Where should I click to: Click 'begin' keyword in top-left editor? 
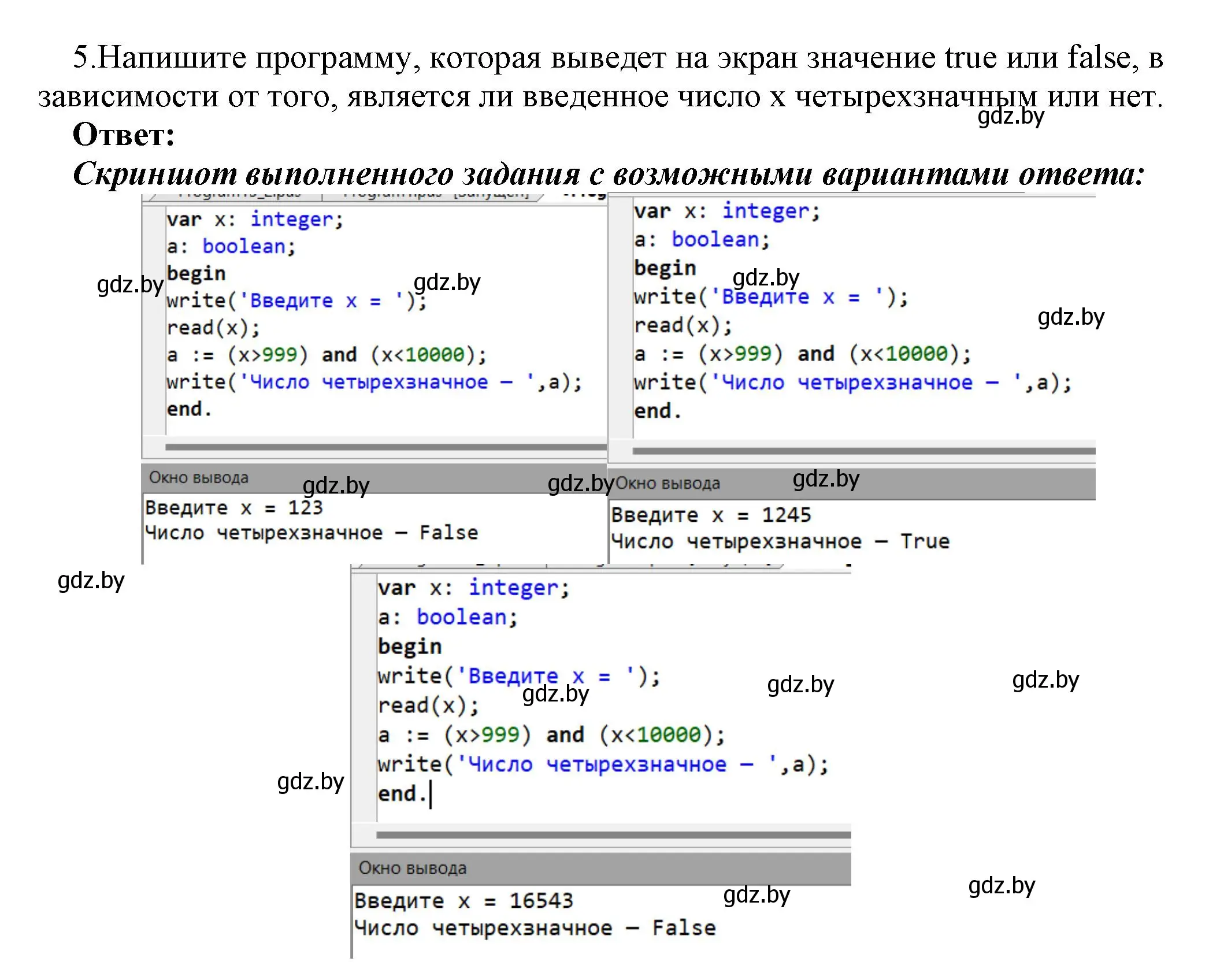tap(196, 273)
